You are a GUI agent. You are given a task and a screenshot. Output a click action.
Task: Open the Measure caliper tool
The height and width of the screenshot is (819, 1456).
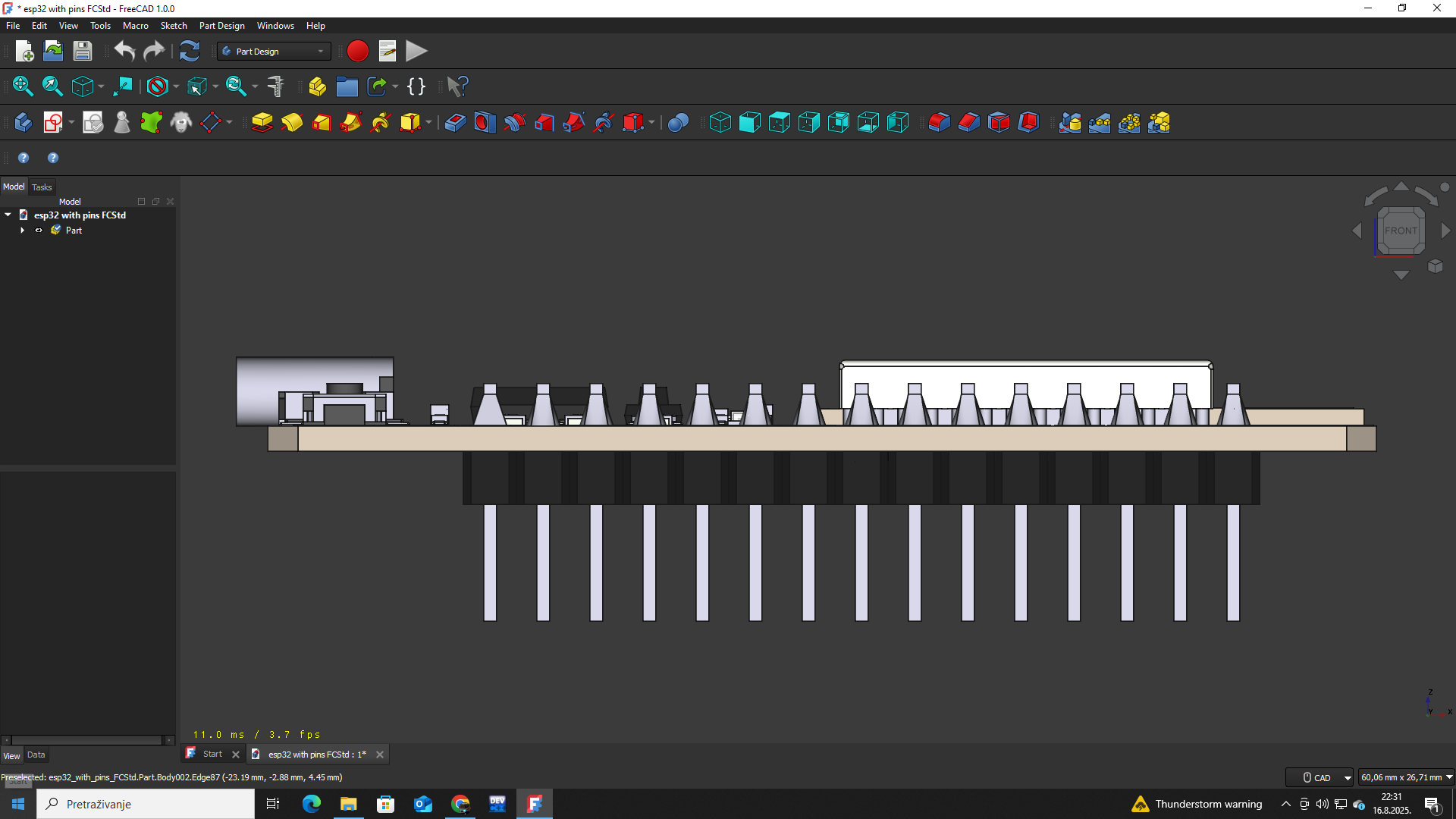pos(275,86)
